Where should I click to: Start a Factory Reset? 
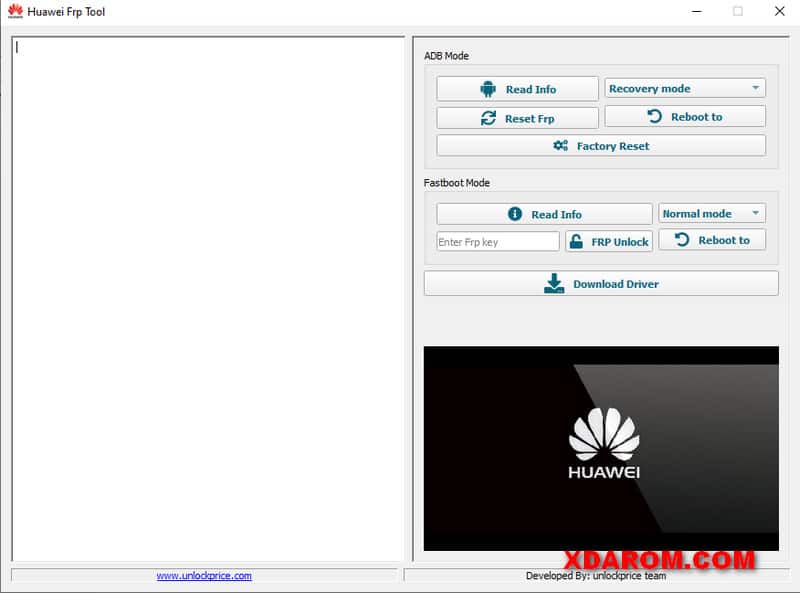click(x=601, y=146)
